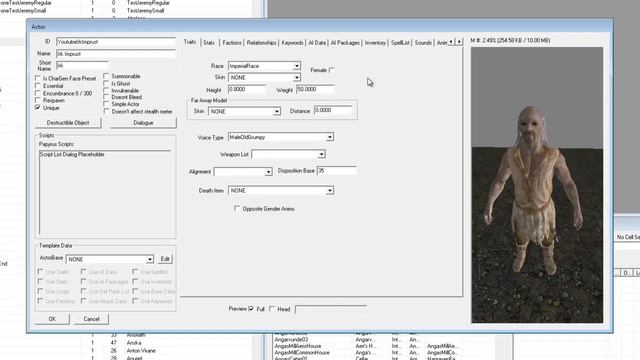The image size is (640, 360).
Task: Open the AI Packages tab
Action: [x=345, y=42]
